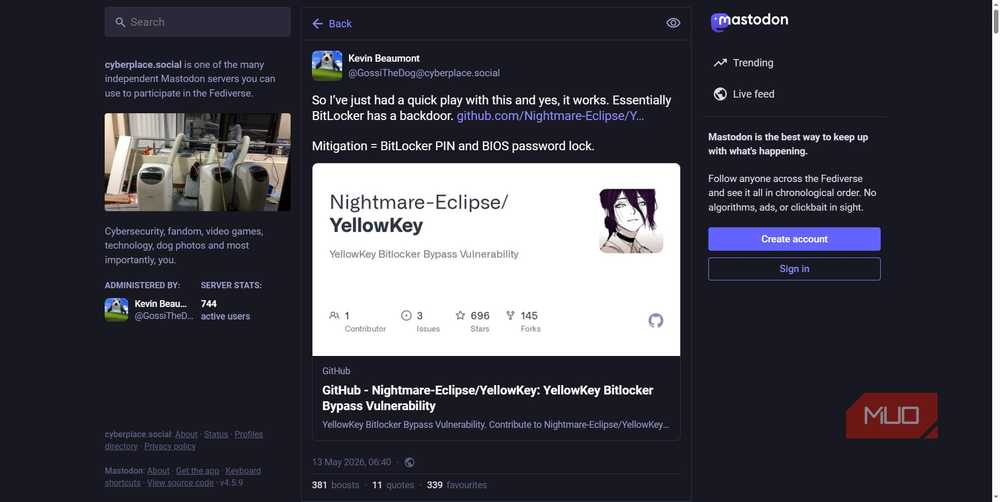This screenshot has width=1000, height=502.
Task: Click the Trending arrow icon
Action: pos(720,63)
